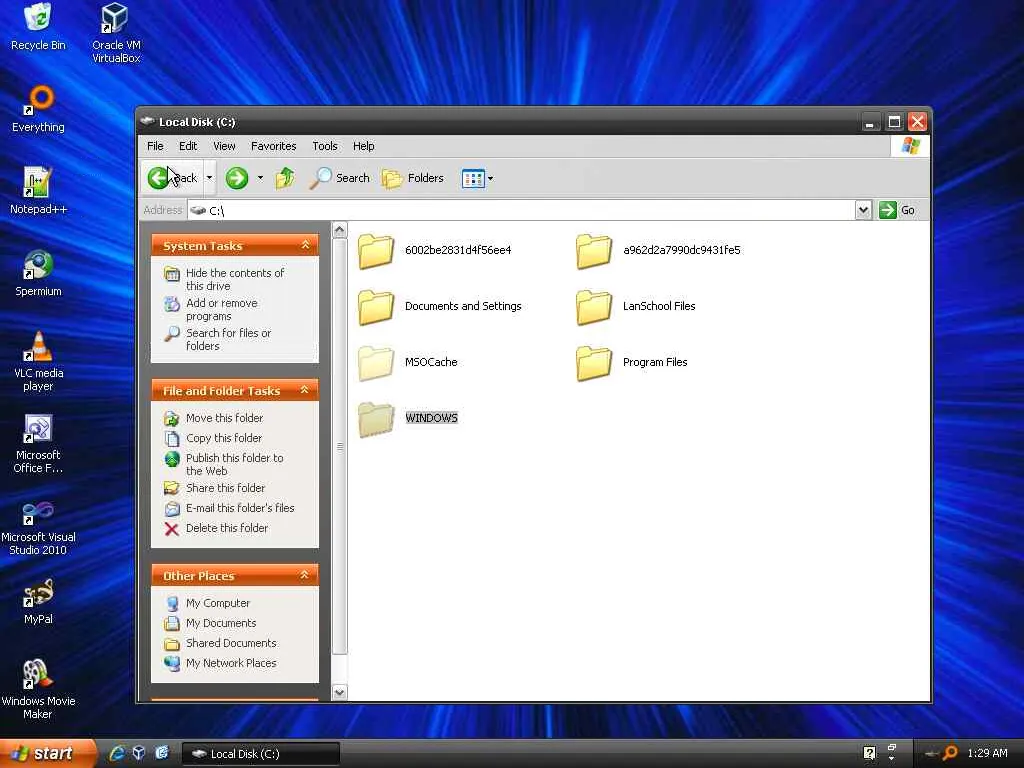This screenshot has height=768, width=1024.
Task: Select Recycle Bin desktop icon
Action: pyautogui.click(x=38, y=27)
